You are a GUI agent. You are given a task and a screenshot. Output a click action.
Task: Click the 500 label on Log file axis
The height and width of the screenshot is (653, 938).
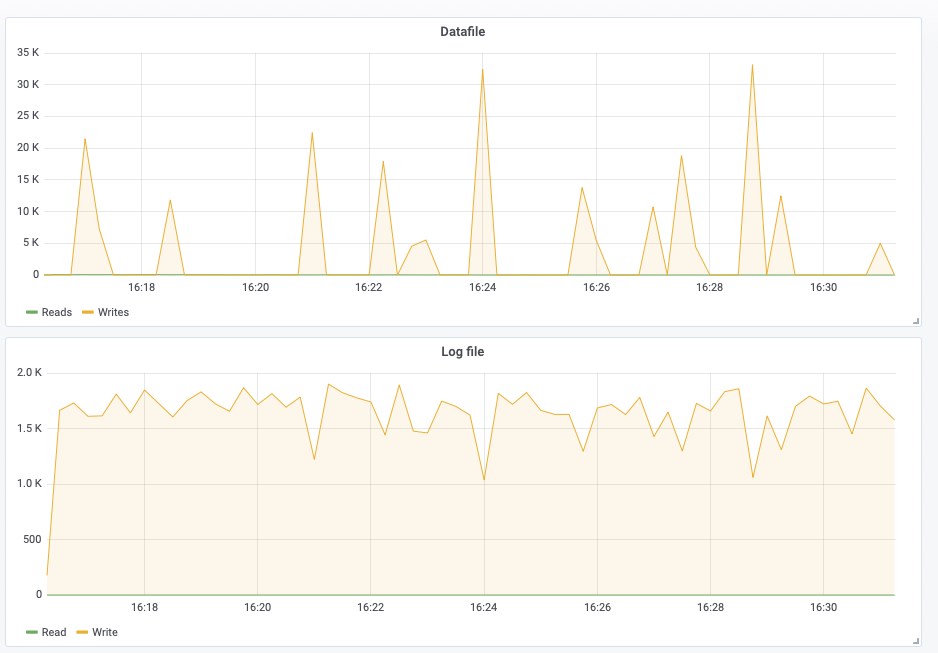tap(32, 539)
